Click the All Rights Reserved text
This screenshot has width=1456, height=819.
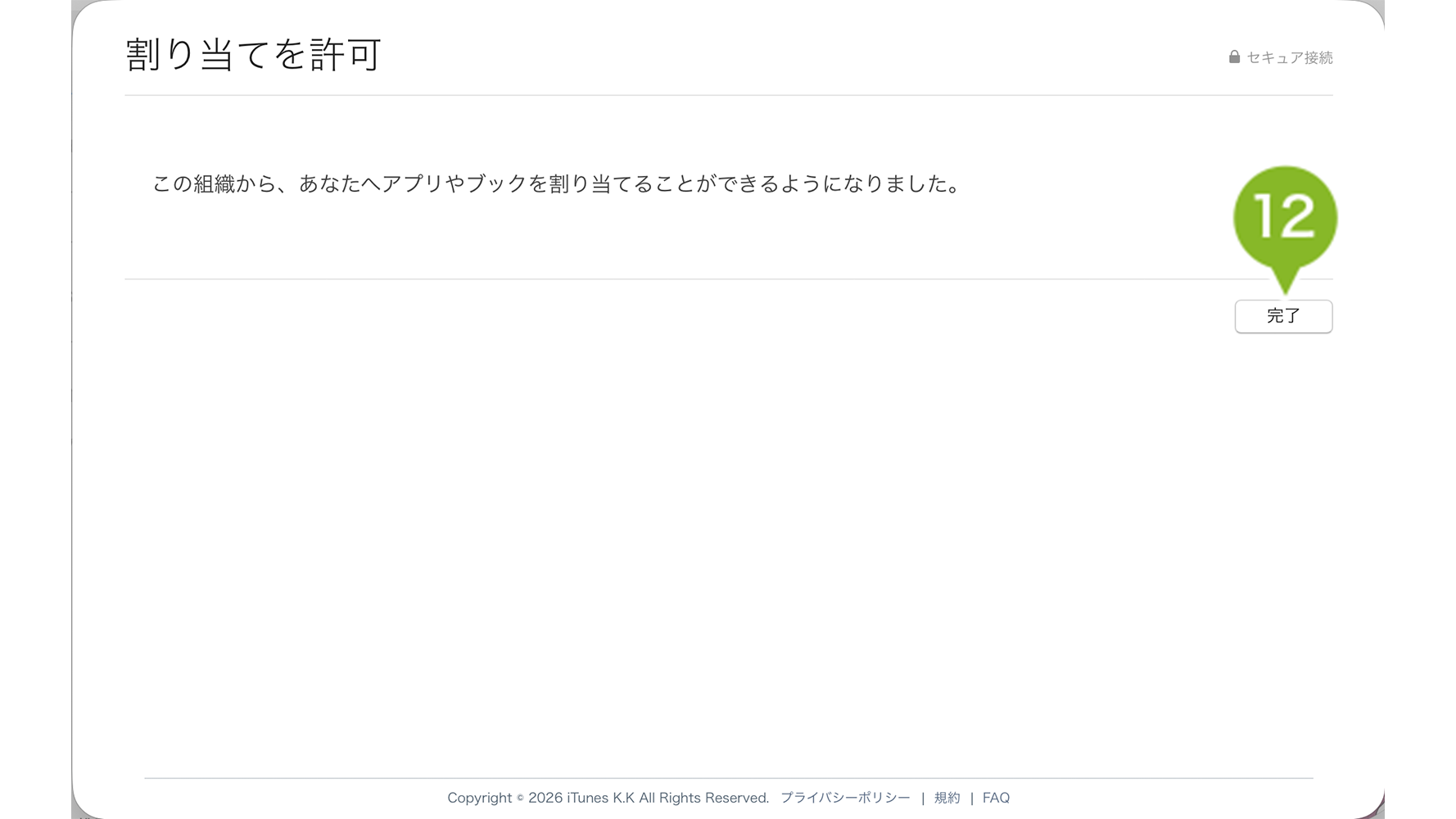tap(704, 798)
